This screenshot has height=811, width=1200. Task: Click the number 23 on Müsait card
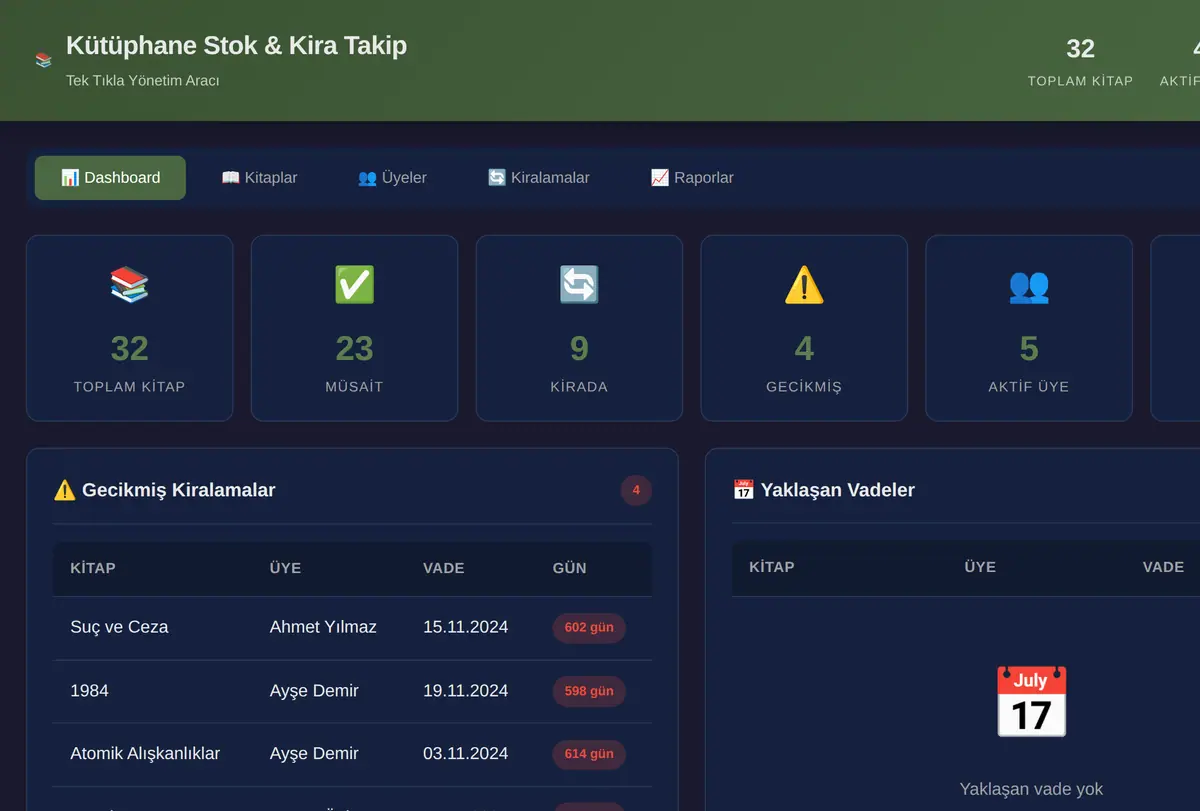(x=354, y=348)
